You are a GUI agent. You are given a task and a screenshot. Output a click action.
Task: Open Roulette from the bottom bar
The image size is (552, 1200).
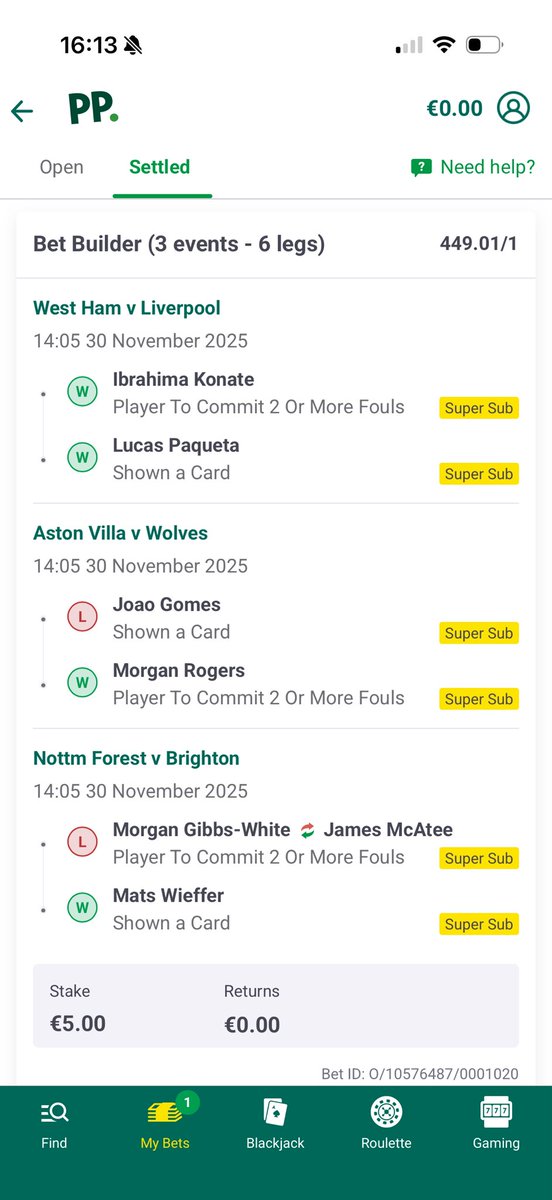pyautogui.click(x=386, y=1112)
